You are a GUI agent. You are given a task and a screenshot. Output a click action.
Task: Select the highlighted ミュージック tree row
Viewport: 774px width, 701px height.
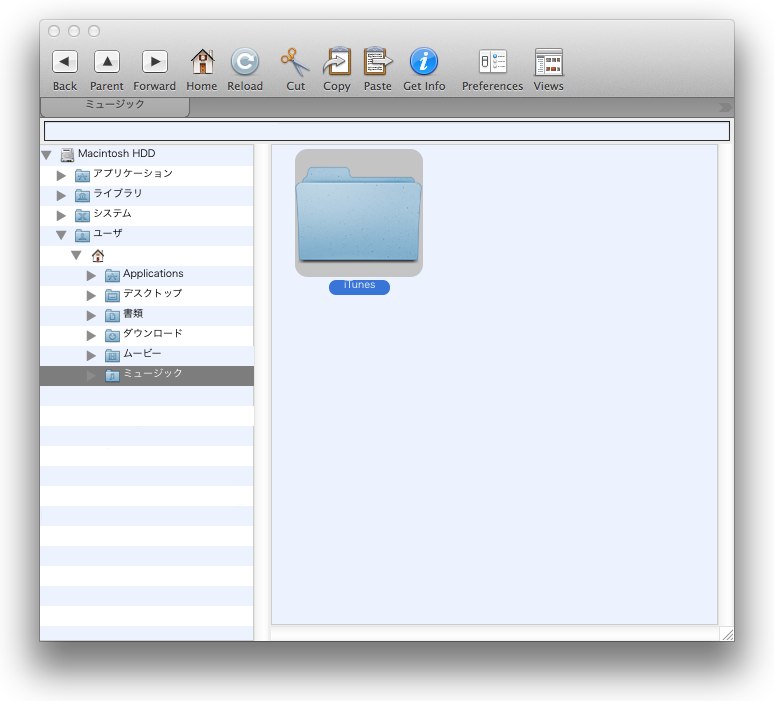pyautogui.click(x=147, y=375)
